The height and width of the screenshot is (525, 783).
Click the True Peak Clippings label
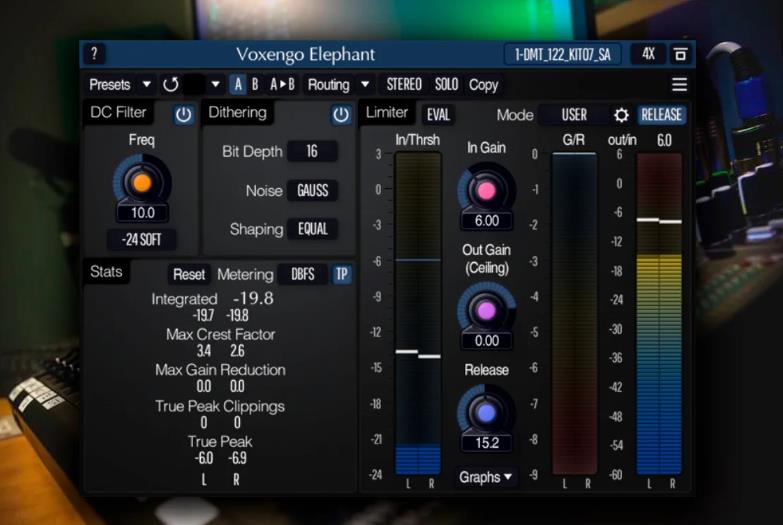(220, 407)
